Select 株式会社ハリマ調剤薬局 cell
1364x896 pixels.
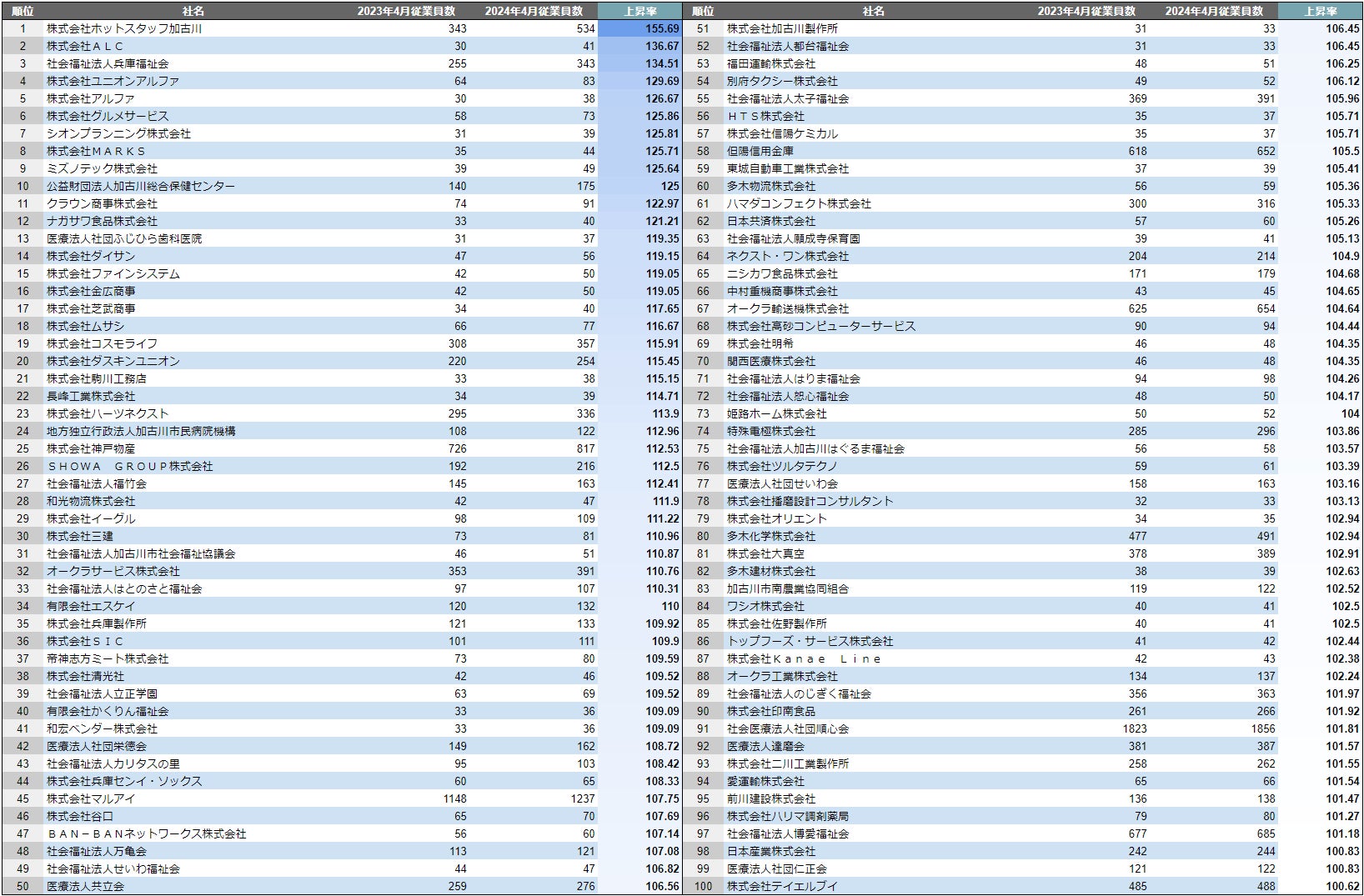tap(788, 816)
